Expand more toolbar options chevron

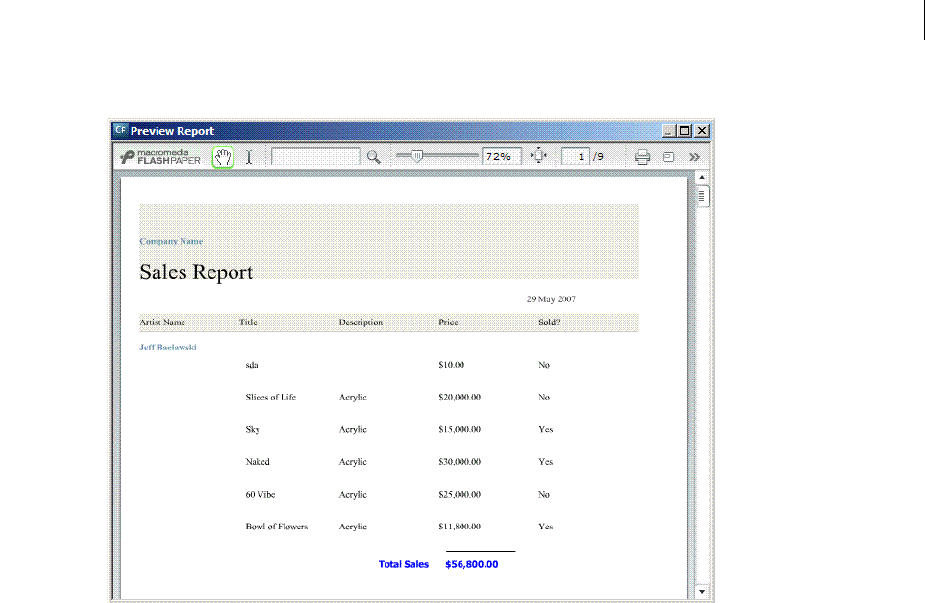[x=694, y=157]
